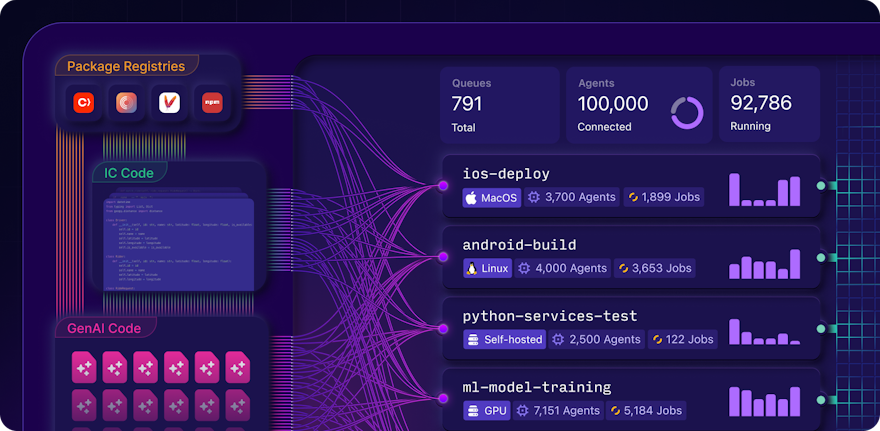The width and height of the screenshot is (880, 431).
Task: Click the Queues value 791
Action: pyautogui.click(x=467, y=104)
